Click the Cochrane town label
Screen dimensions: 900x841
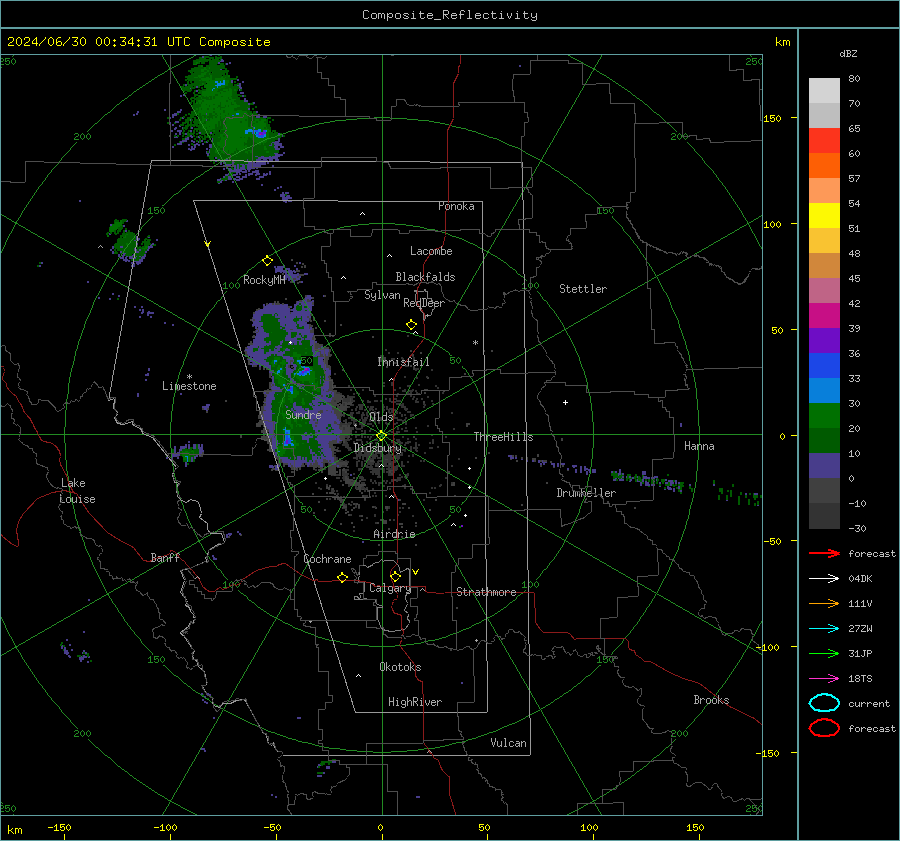pos(327,559)
